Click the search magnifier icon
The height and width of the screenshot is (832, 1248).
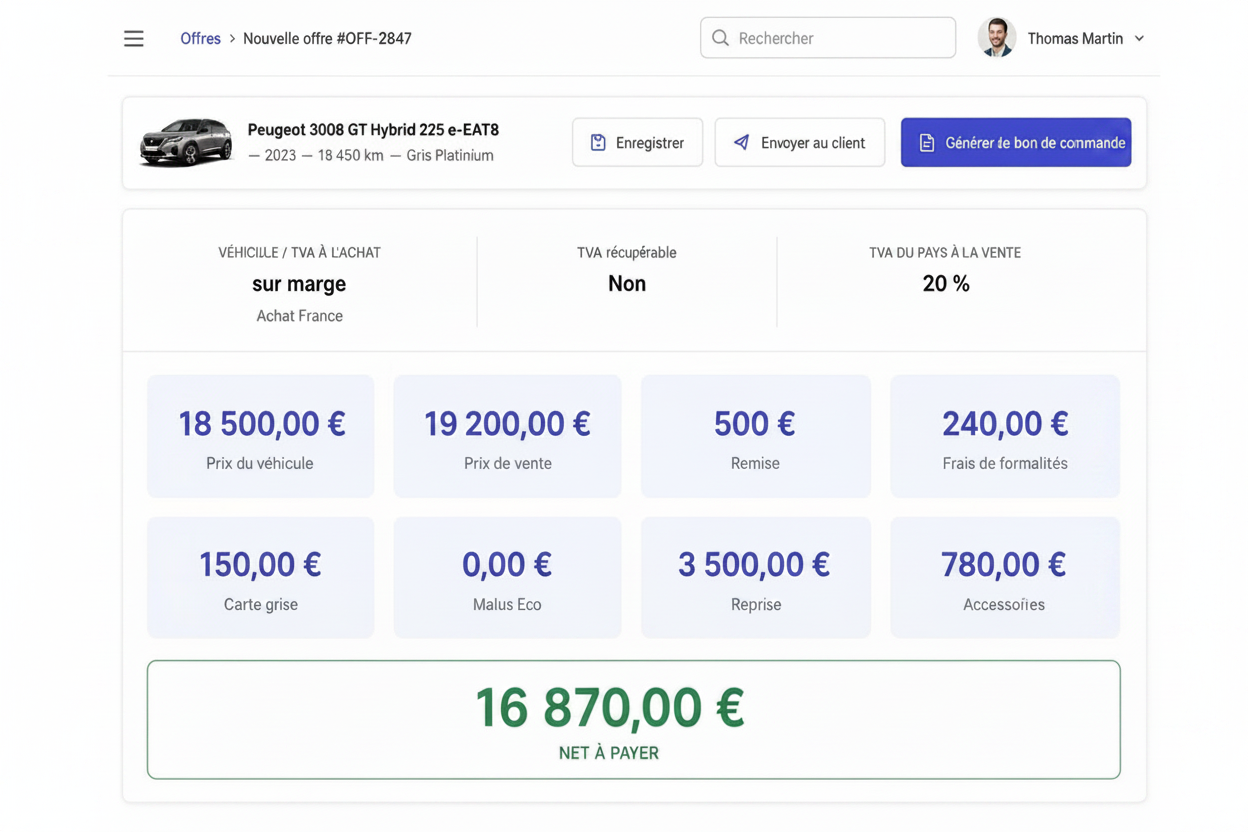click(x=720, y=38)
